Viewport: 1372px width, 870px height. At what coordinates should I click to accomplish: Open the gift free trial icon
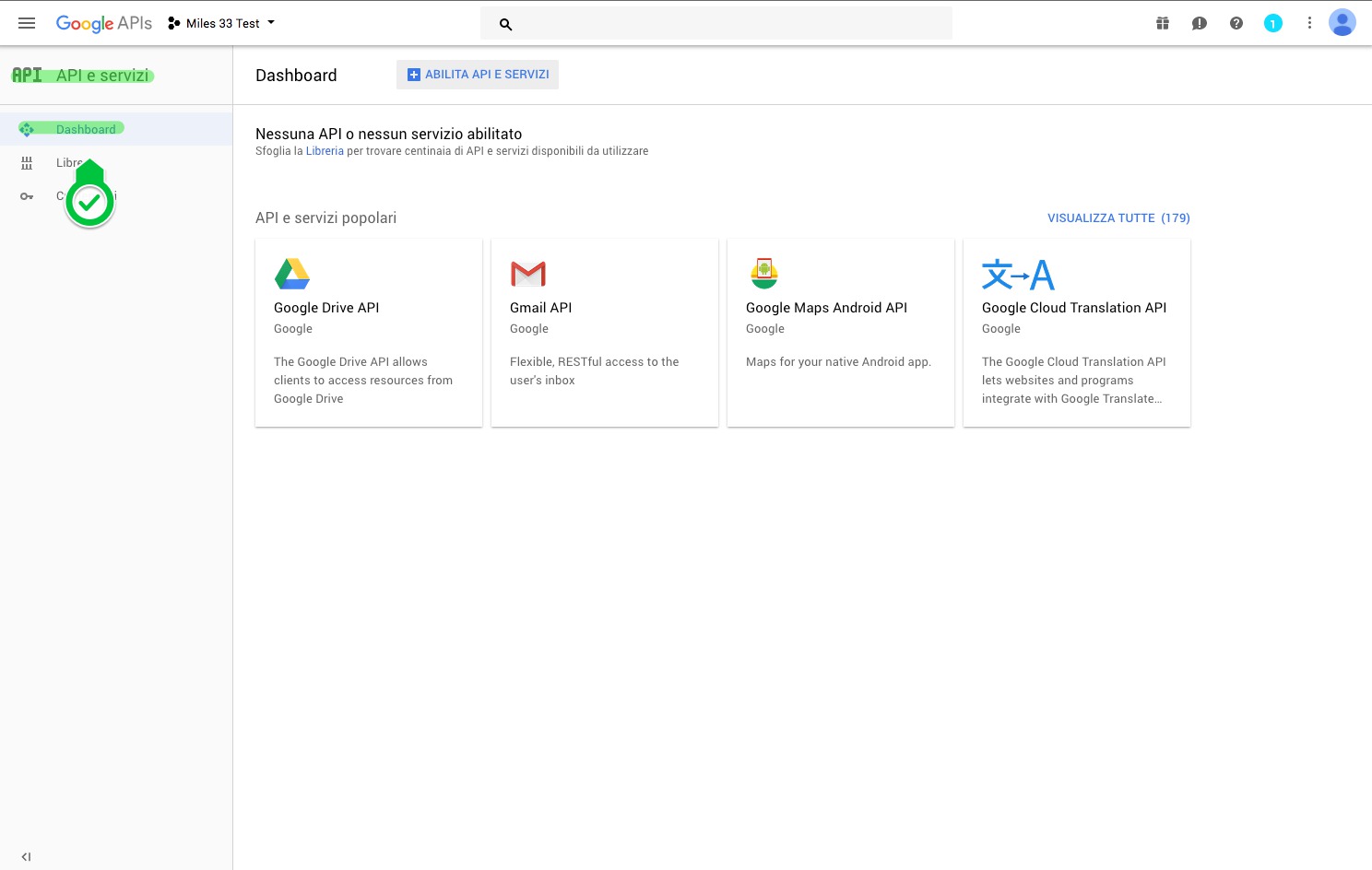[1163, 23]
